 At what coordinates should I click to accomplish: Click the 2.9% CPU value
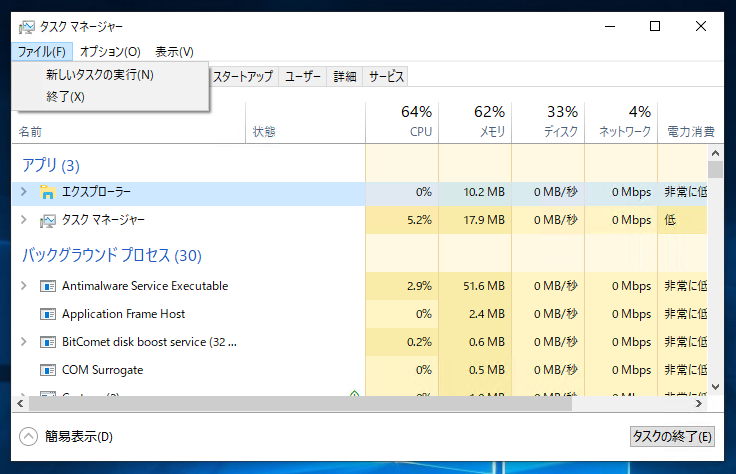419,286
